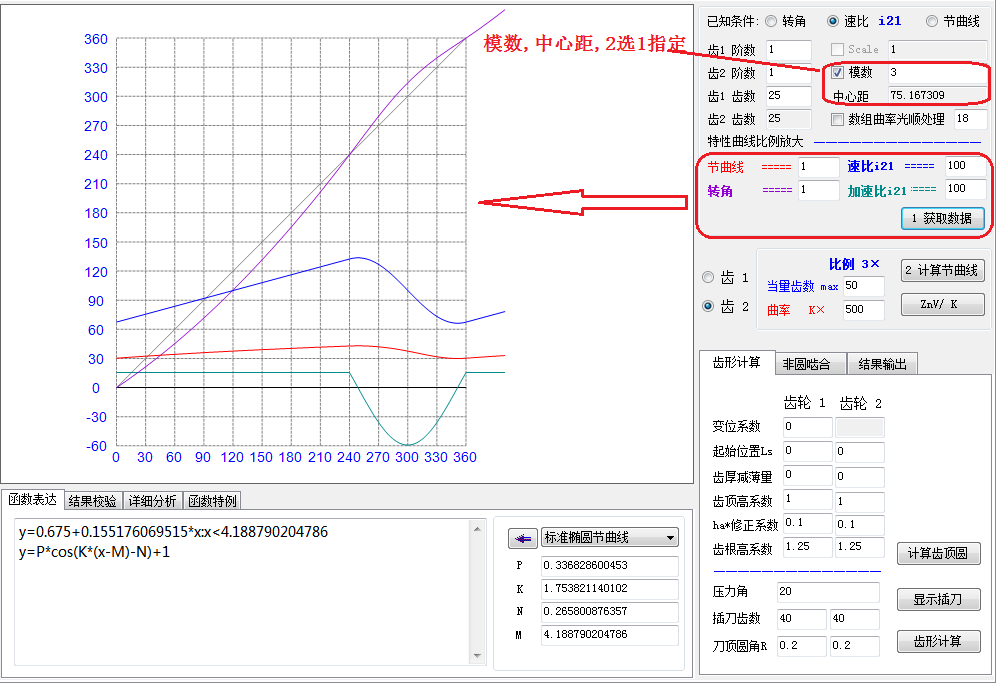
Task: Uncheck the 模数 checkbox
Action: [837, 73]
